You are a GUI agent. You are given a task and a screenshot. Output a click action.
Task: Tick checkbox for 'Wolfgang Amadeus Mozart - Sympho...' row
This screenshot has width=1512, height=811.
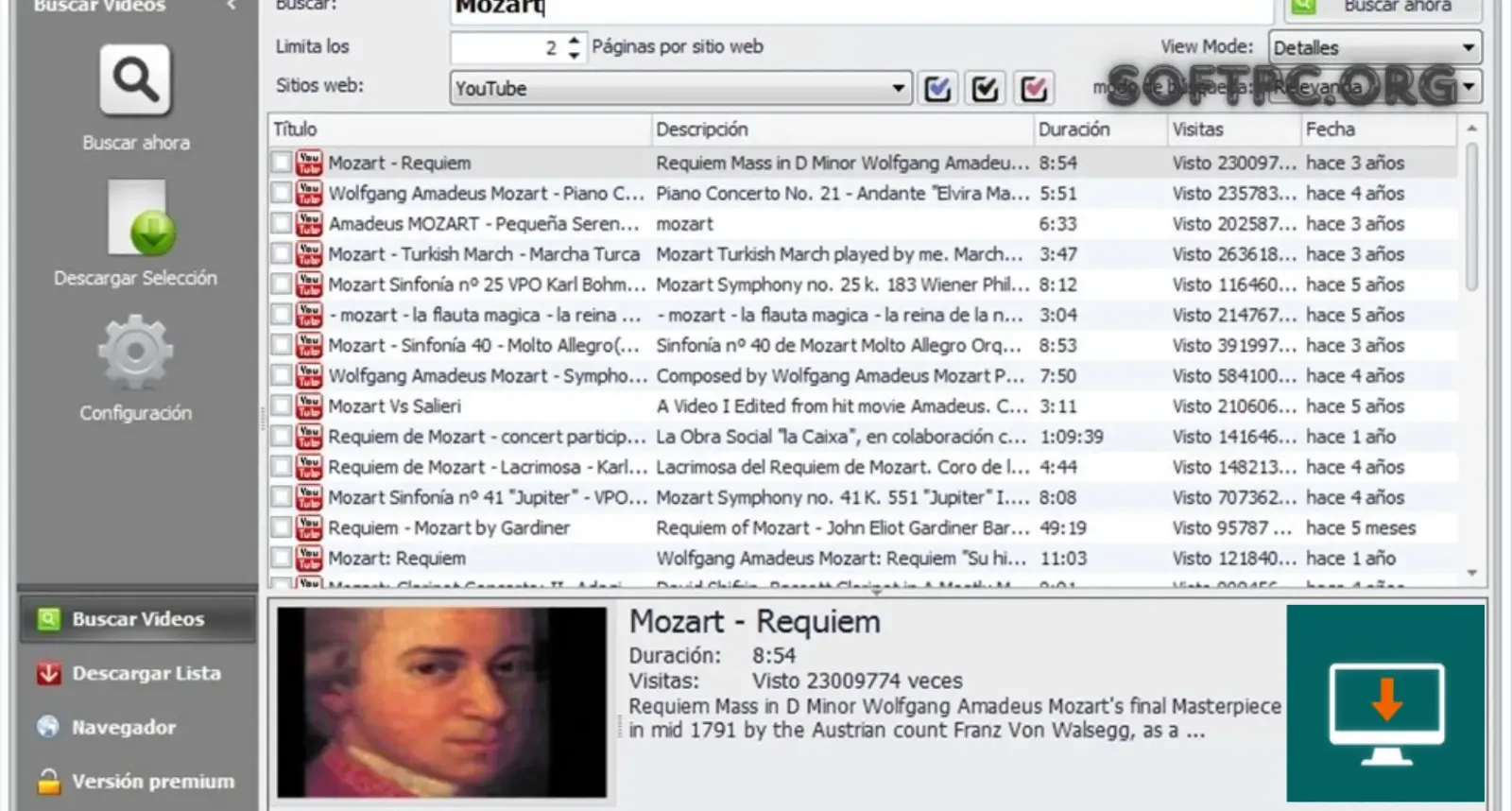click(281, 375)
